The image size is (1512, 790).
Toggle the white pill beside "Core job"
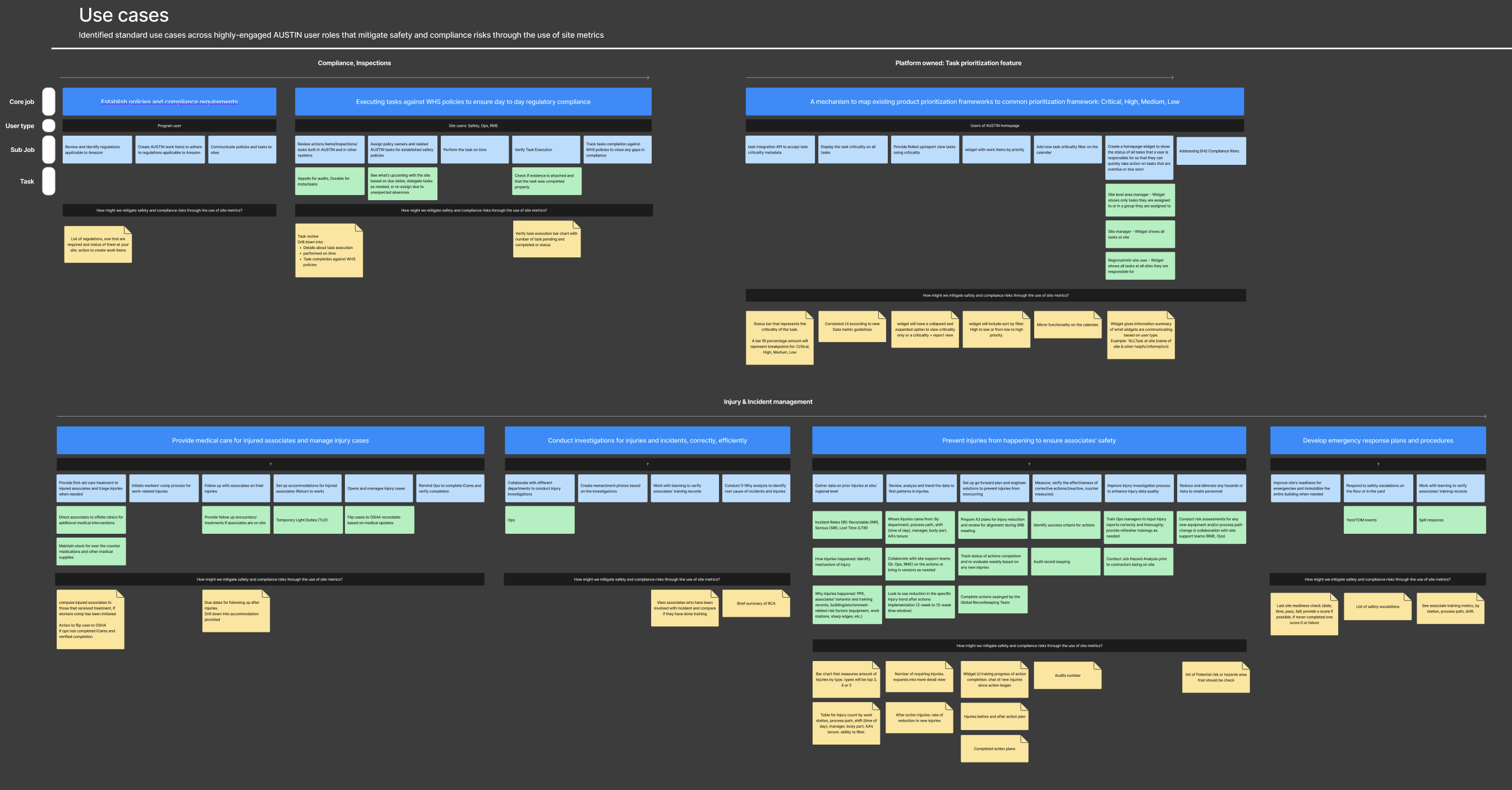(49, 101)
